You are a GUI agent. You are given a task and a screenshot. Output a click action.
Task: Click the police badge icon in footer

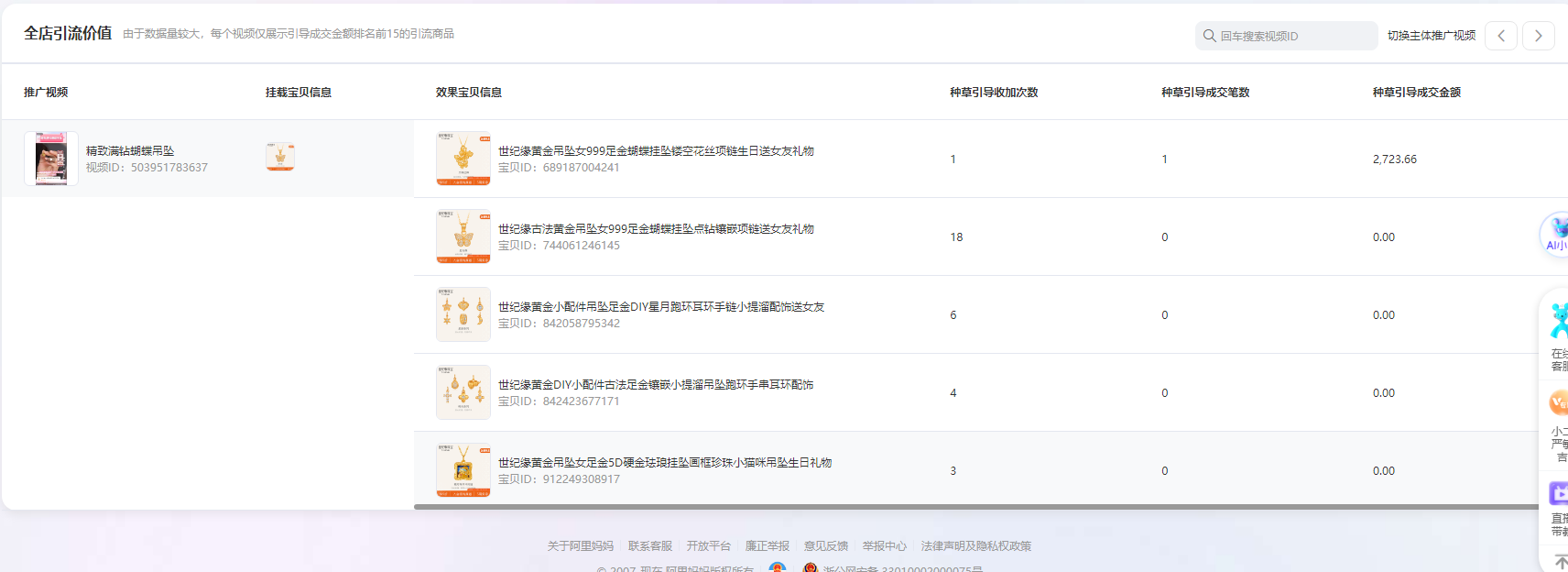click(810, 568)
